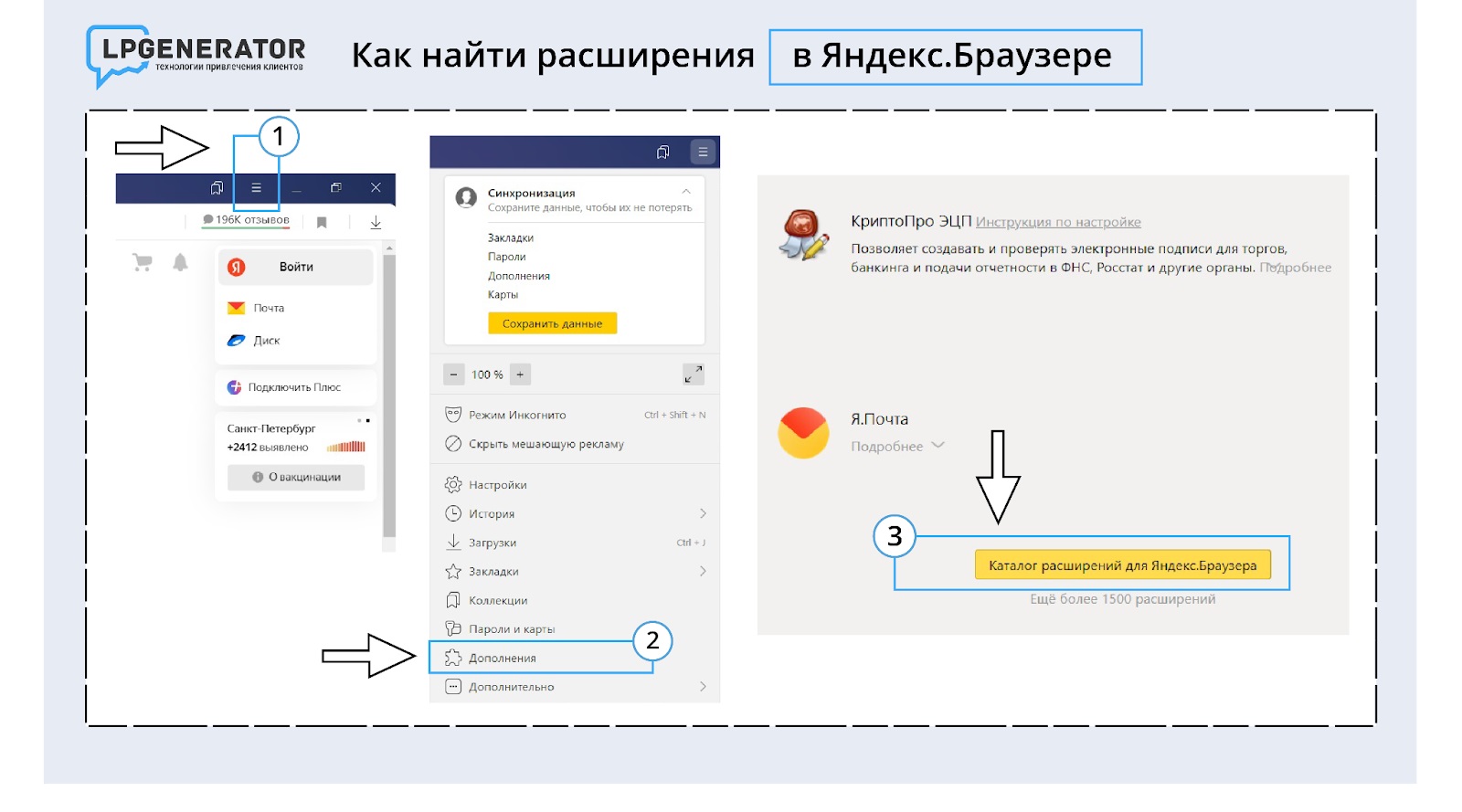Open the three-dot options on Санкт-Петербург widget
This screenshot has height=812, width=1462.
tap(364, 421)
